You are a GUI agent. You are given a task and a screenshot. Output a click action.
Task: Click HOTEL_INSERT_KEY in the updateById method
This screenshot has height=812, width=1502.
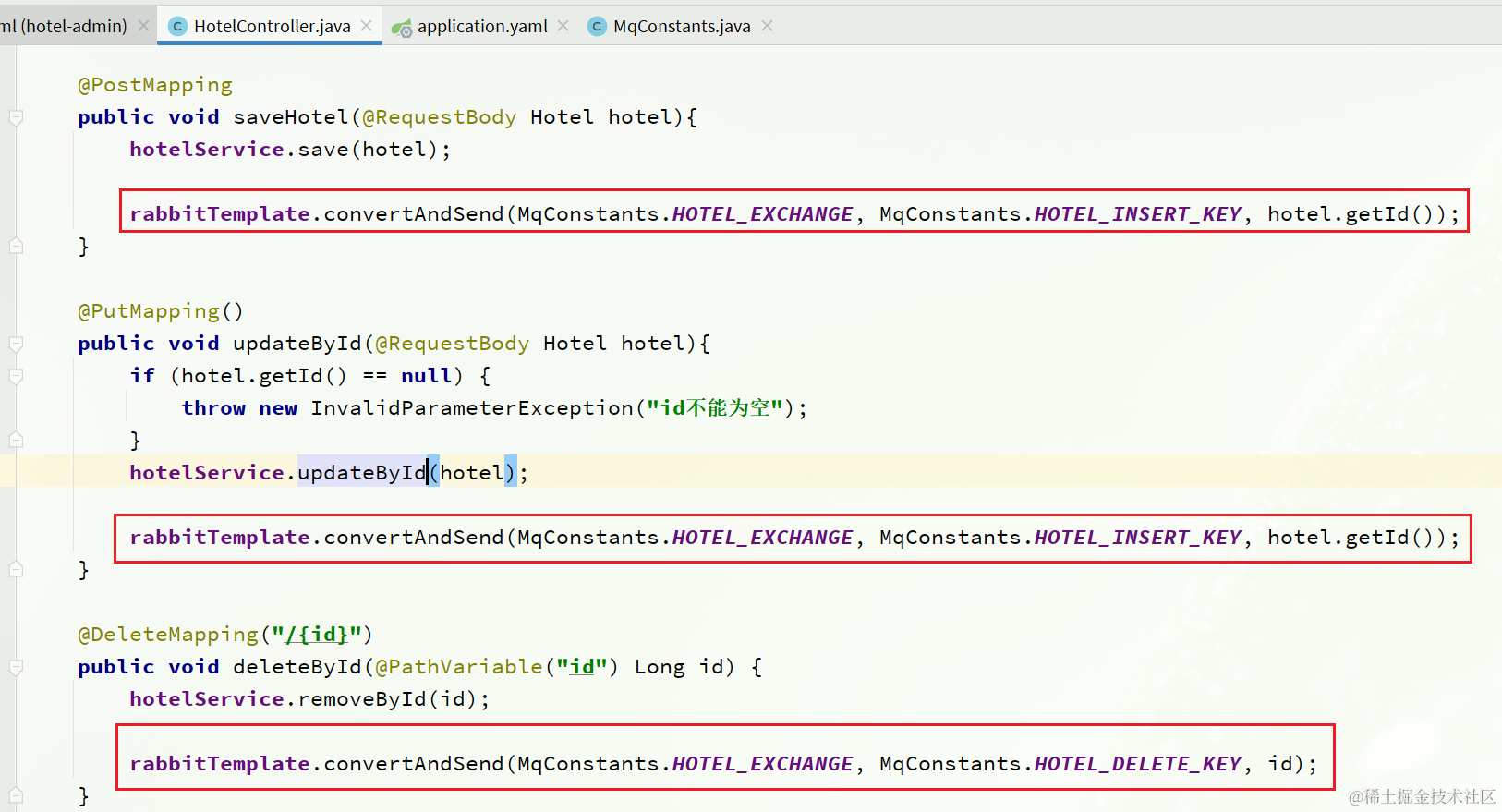click(x=1137, y=538)
